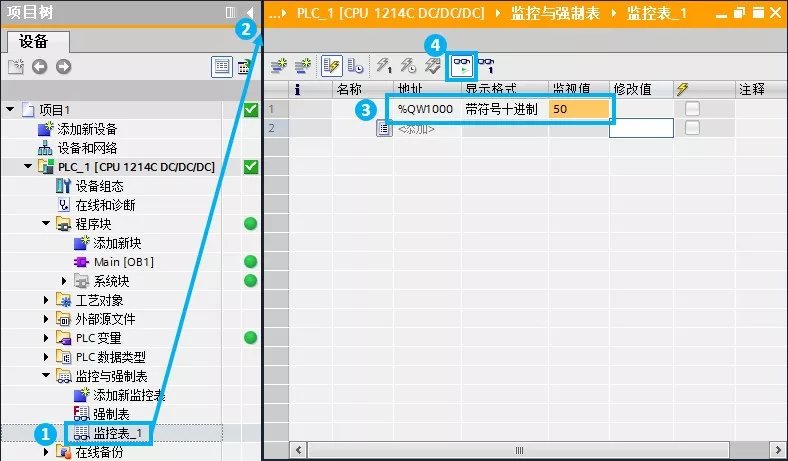
Task: Click the Modify Once lightning icon
Action: coord(384,66)
